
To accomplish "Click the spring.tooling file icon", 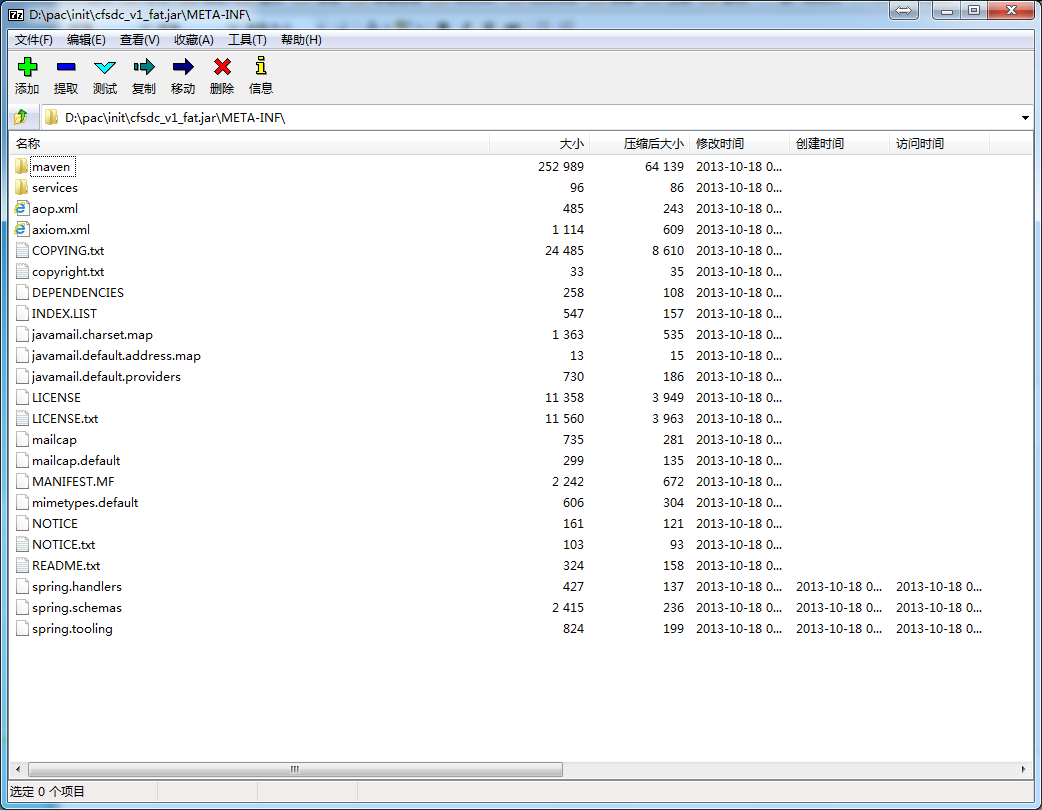I will (22, 629).
